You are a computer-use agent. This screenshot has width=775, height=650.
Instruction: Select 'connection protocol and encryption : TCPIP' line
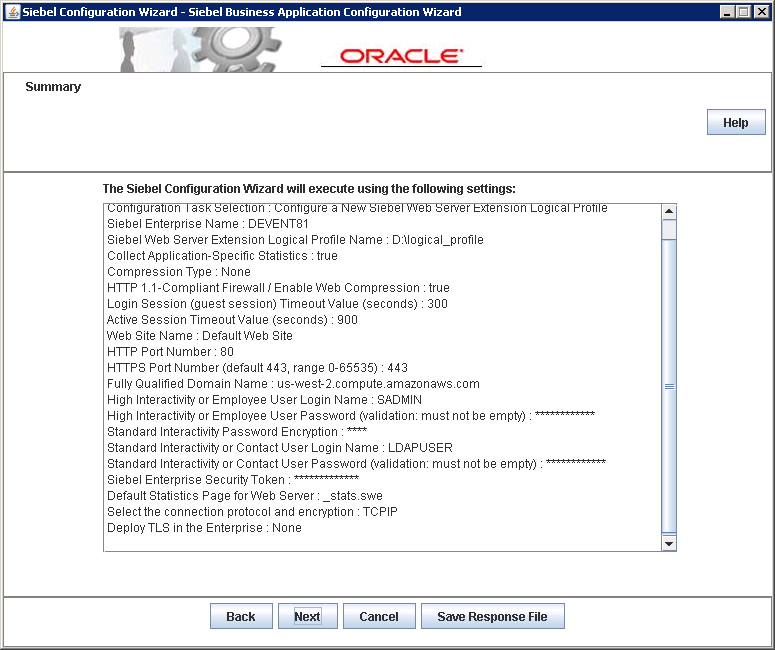tap(252, 512)
